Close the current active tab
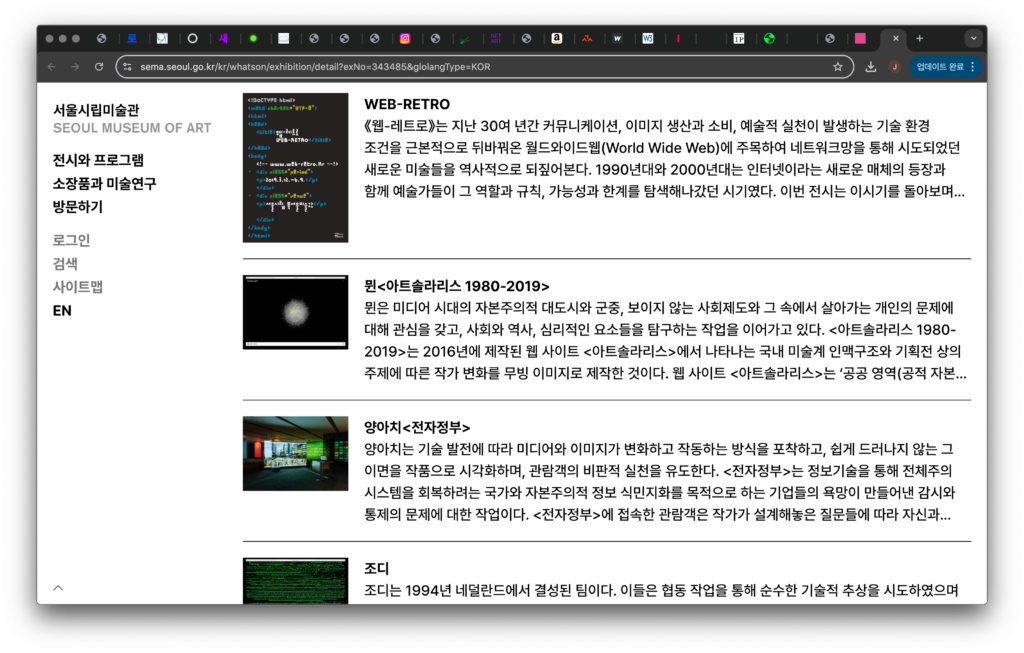The width and height of the screenshot is (1024, 653). coord(896,39)
